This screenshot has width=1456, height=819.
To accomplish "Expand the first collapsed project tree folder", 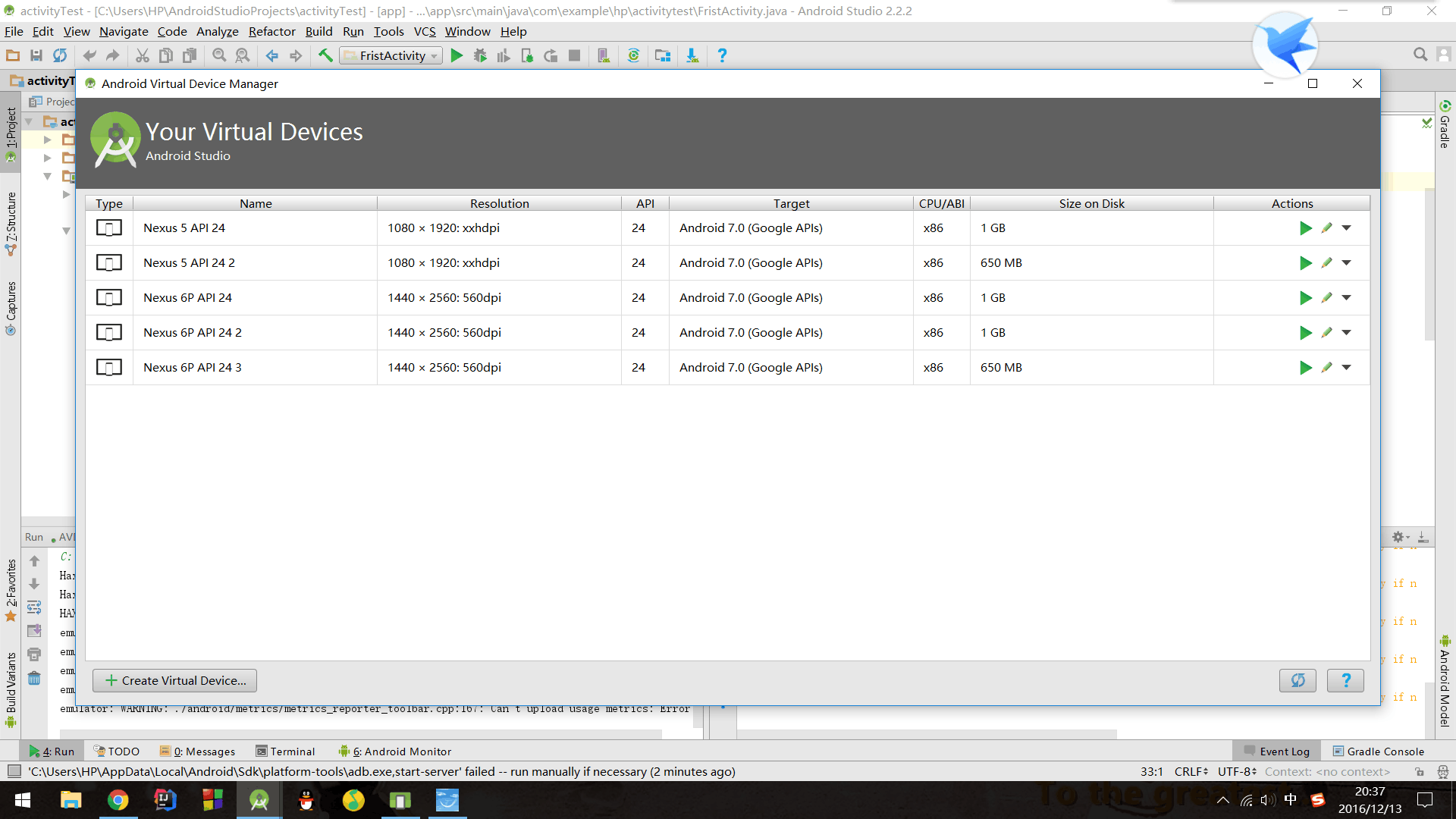I will (47, 140).
